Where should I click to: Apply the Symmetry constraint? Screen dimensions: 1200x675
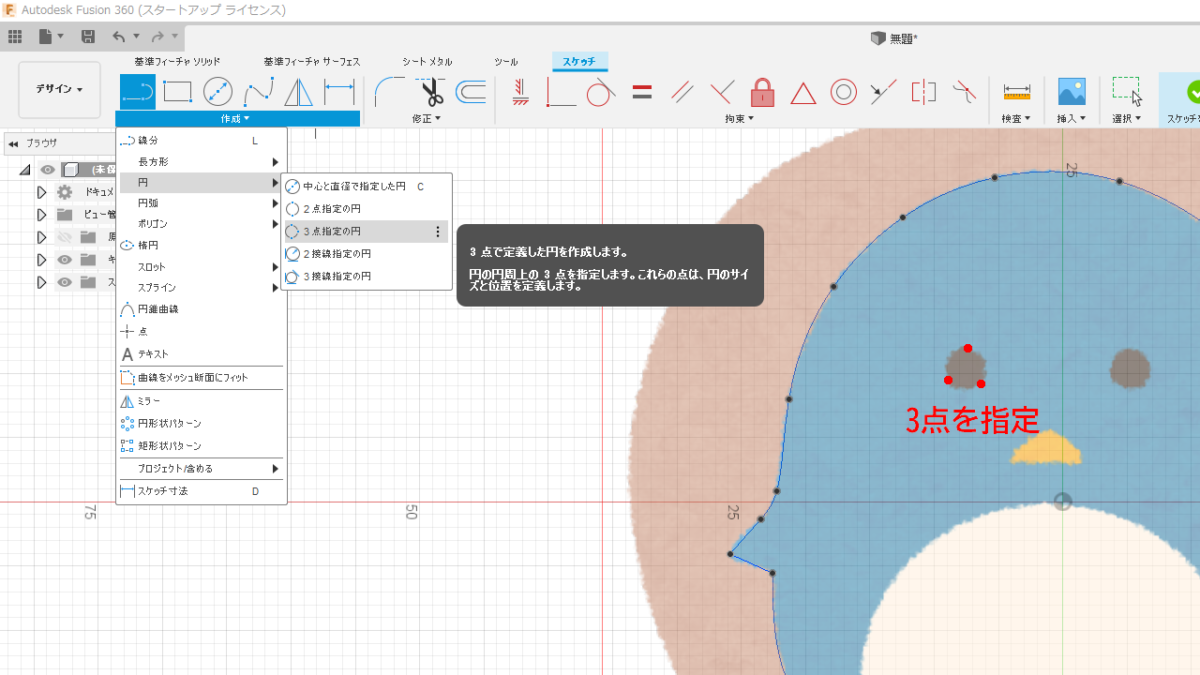coord(923,92)
